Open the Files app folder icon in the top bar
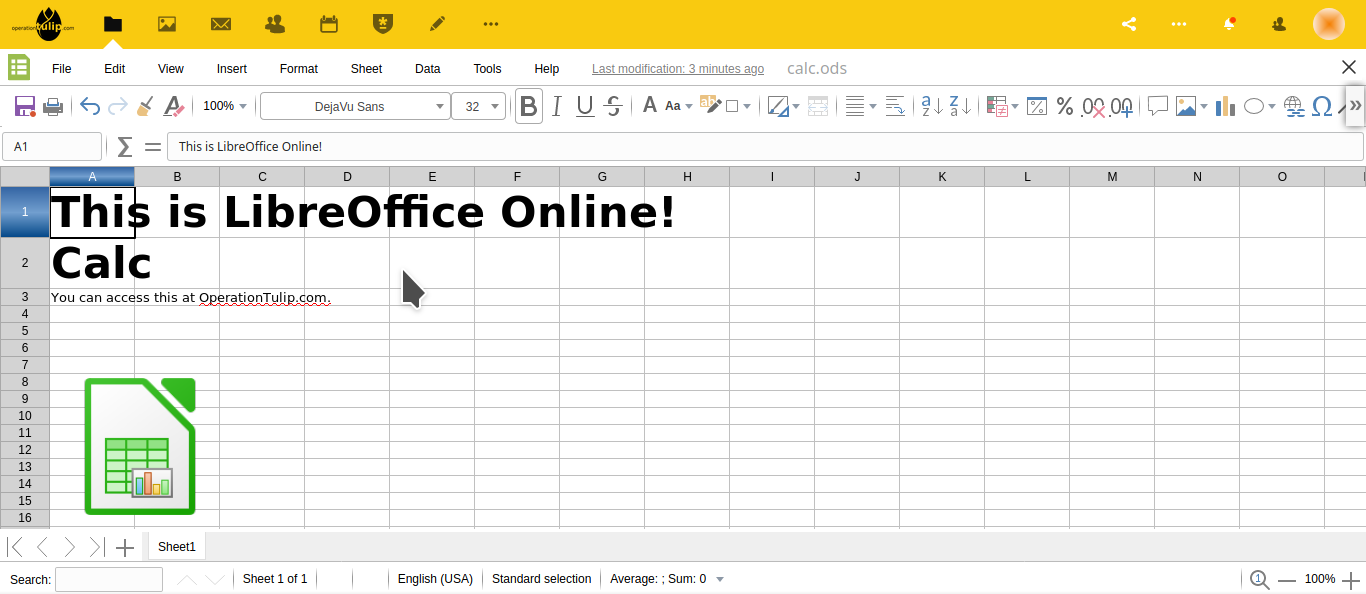Viewport: 1366px width, 594px height. (113, 24)
